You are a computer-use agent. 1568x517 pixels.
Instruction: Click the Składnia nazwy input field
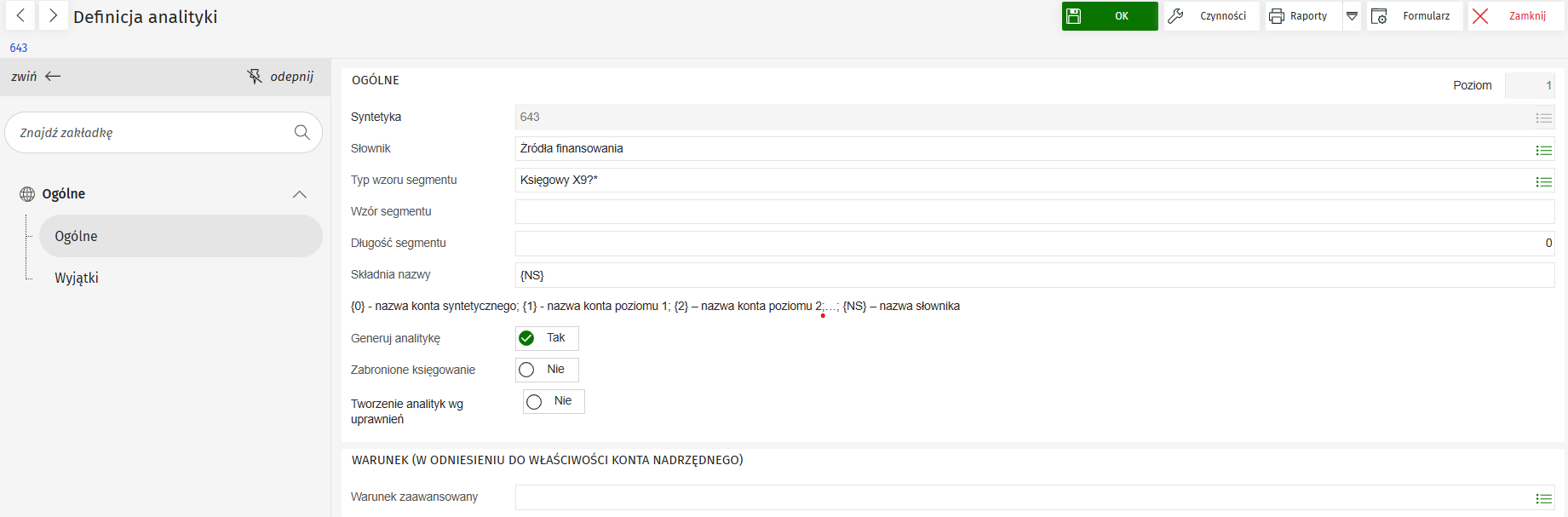(x=1022, y=275)
